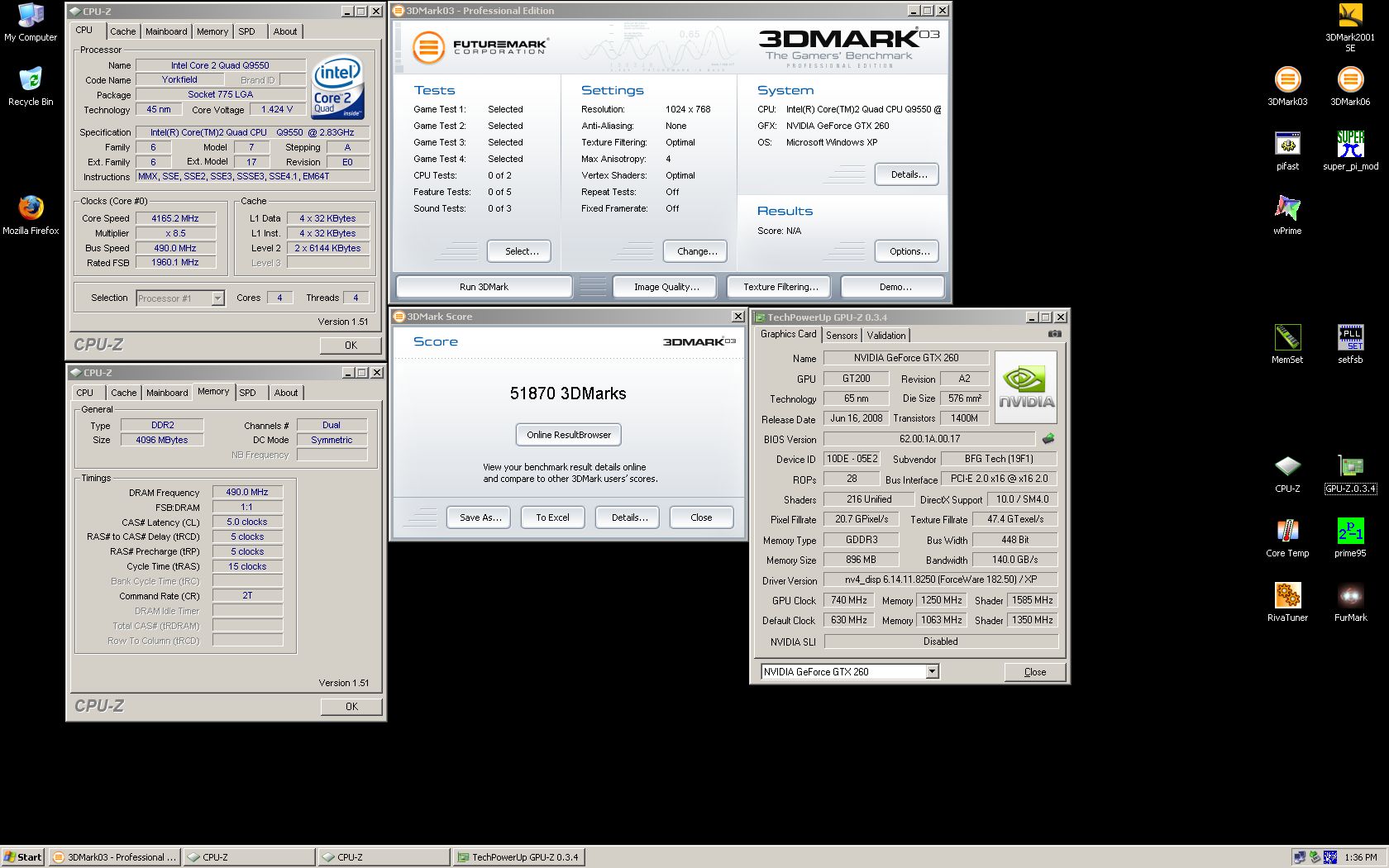Launch the super_pi_mod desktop icon

(x=1350, y=151)
